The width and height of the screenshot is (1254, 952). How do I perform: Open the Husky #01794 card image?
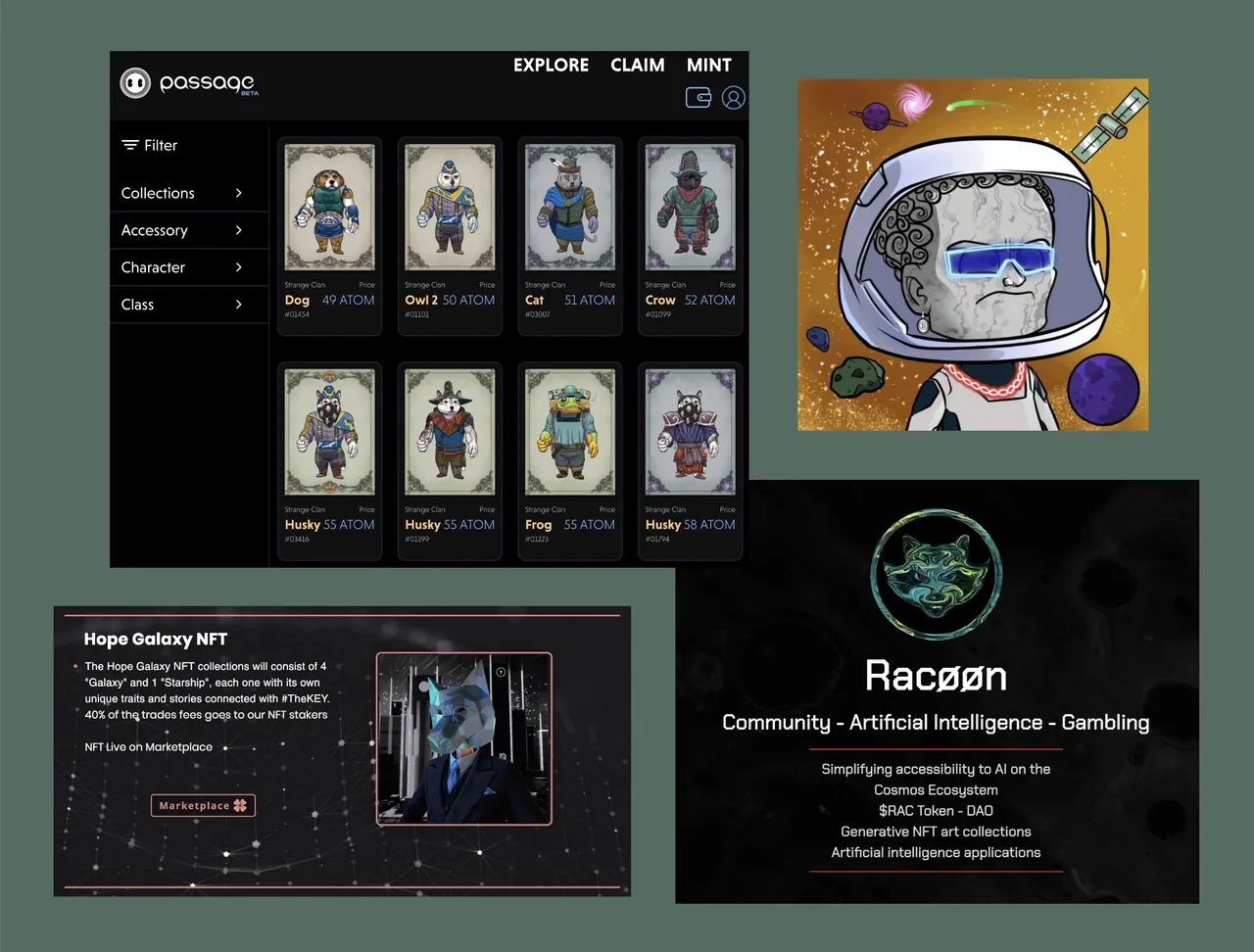tap(690, 432)
